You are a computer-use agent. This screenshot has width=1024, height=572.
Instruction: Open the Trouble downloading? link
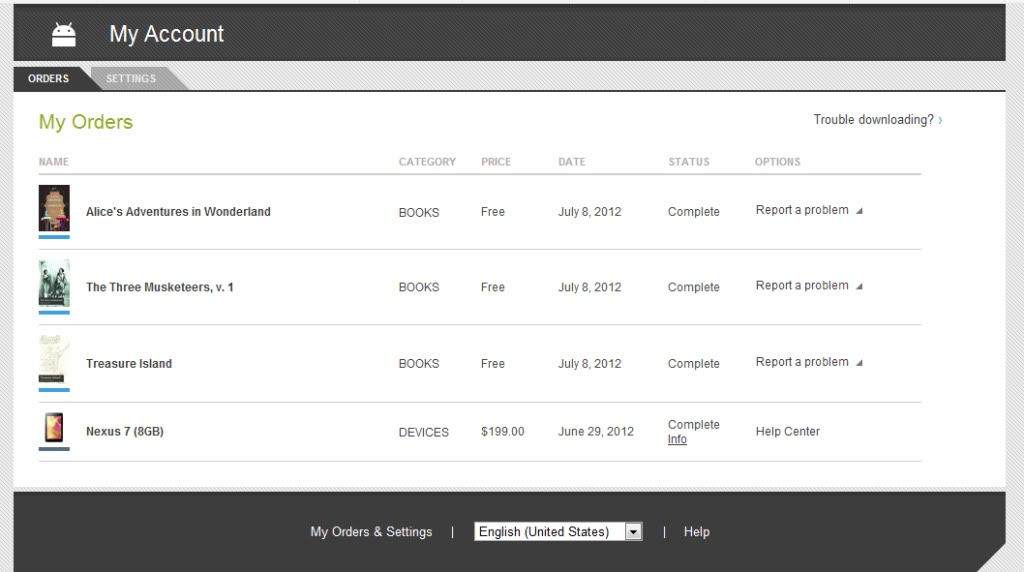[x=873, y=119]
